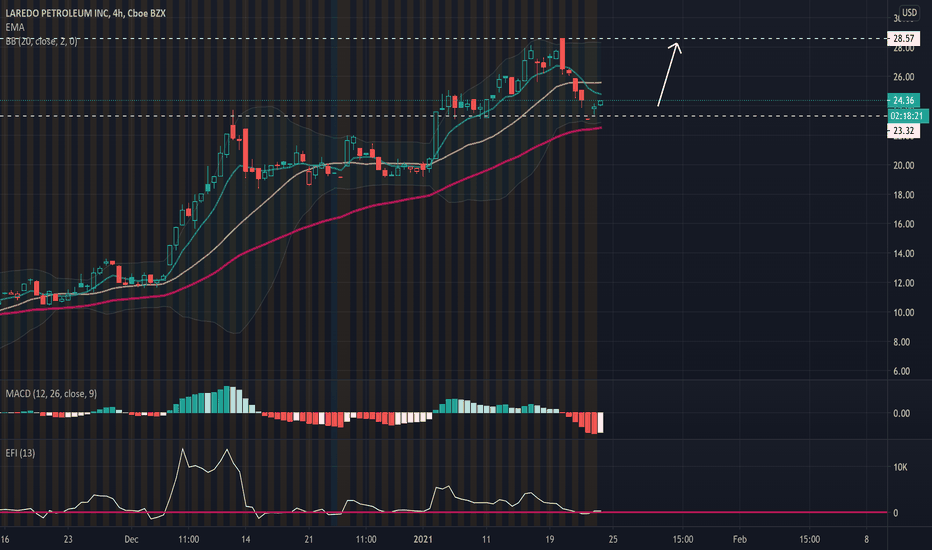932x550 pixels.
Task: Select the dashed horizontal line at 28.57
Action: [443, 39]
